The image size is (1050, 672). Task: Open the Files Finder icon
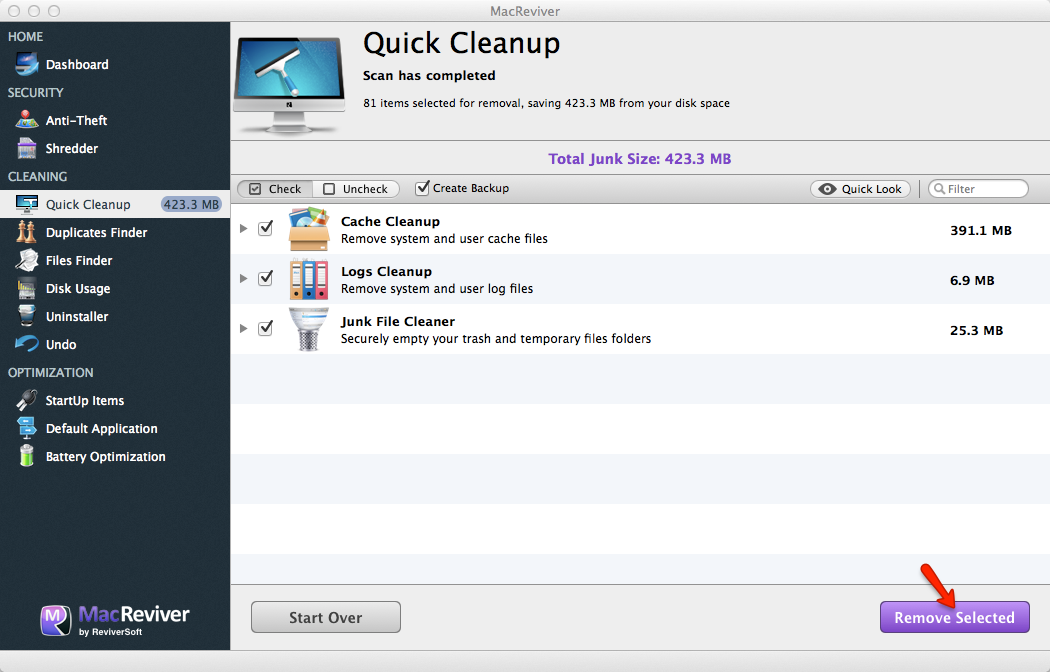coord(27,261)
